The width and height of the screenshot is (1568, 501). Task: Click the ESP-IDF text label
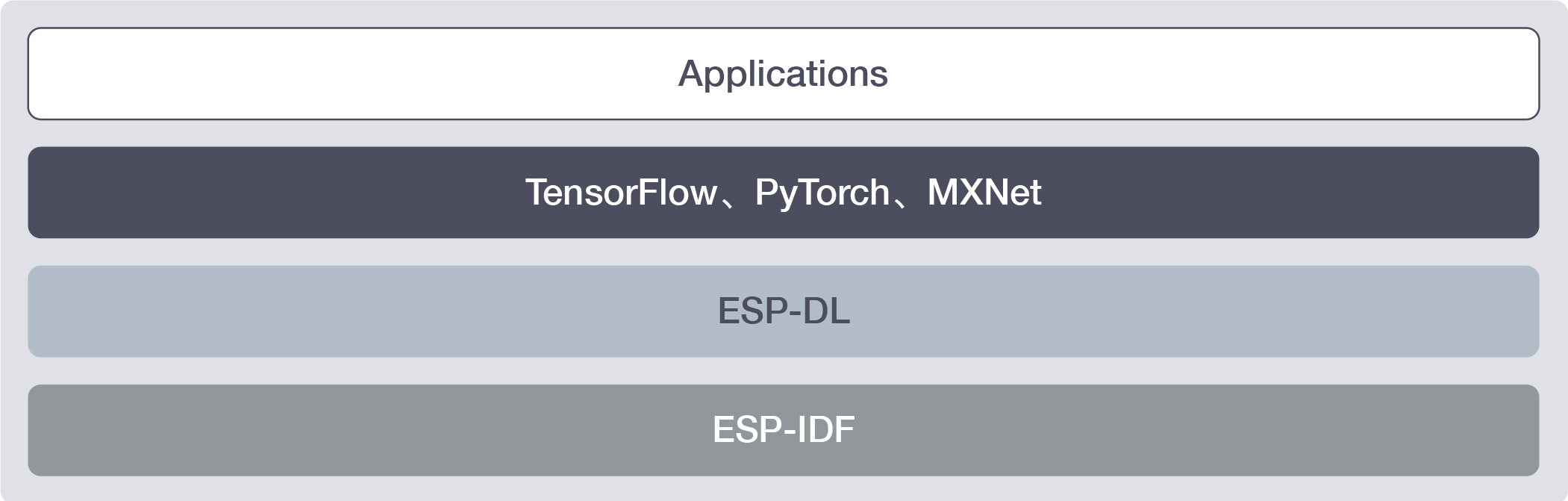coord(784,429)
